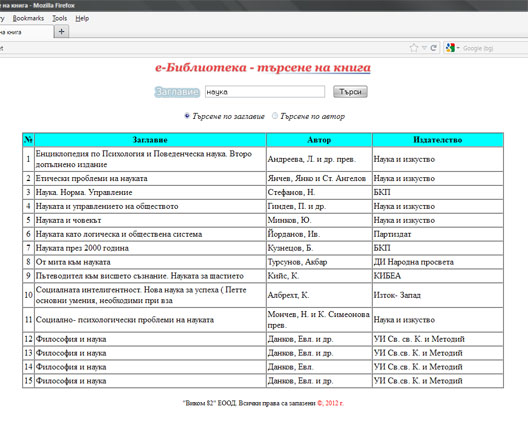Screen dimensions: 528x438
Task: Click the № column header
Action: 28,140
